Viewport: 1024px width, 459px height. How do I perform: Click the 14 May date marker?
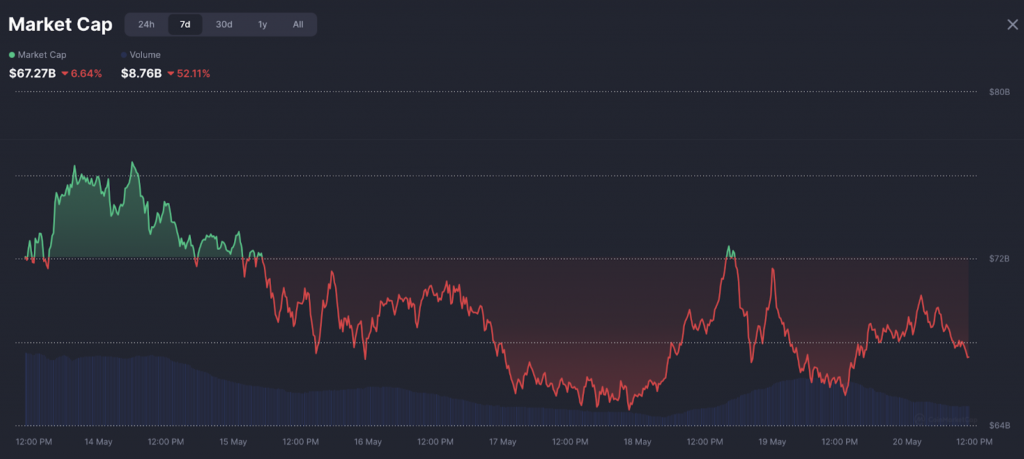coord(97,441)
